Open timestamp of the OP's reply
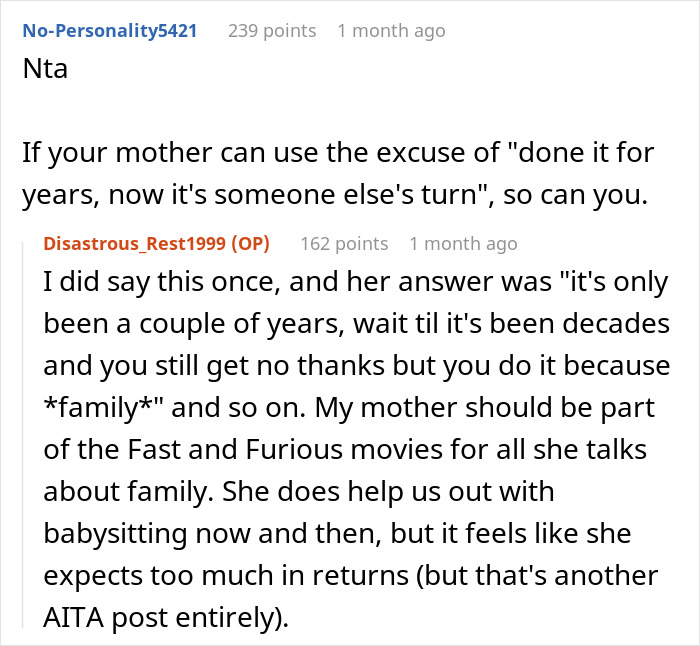The width and height of the screenshot is (700, 646). tap(463, 244)
